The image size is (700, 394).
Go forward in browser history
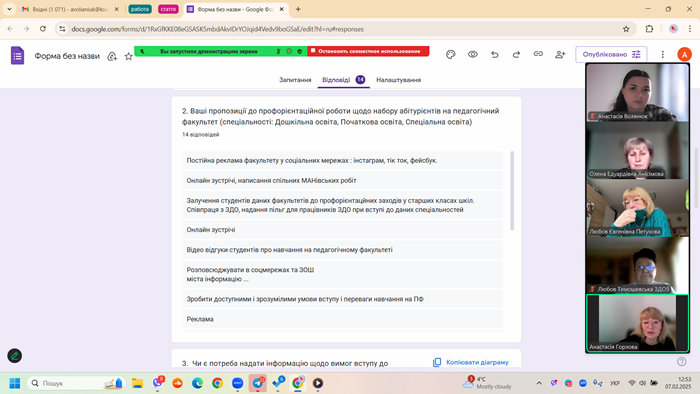click(26, 29)
